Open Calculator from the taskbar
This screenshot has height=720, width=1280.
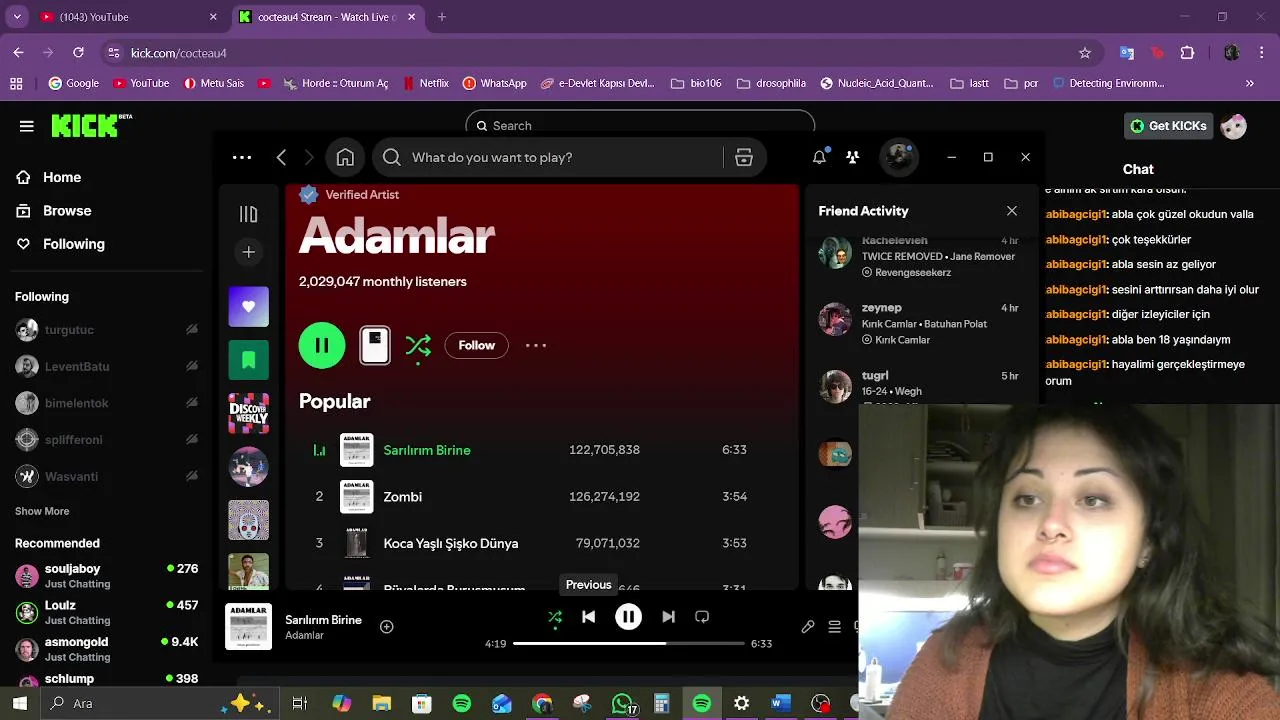tap(662, 703)
